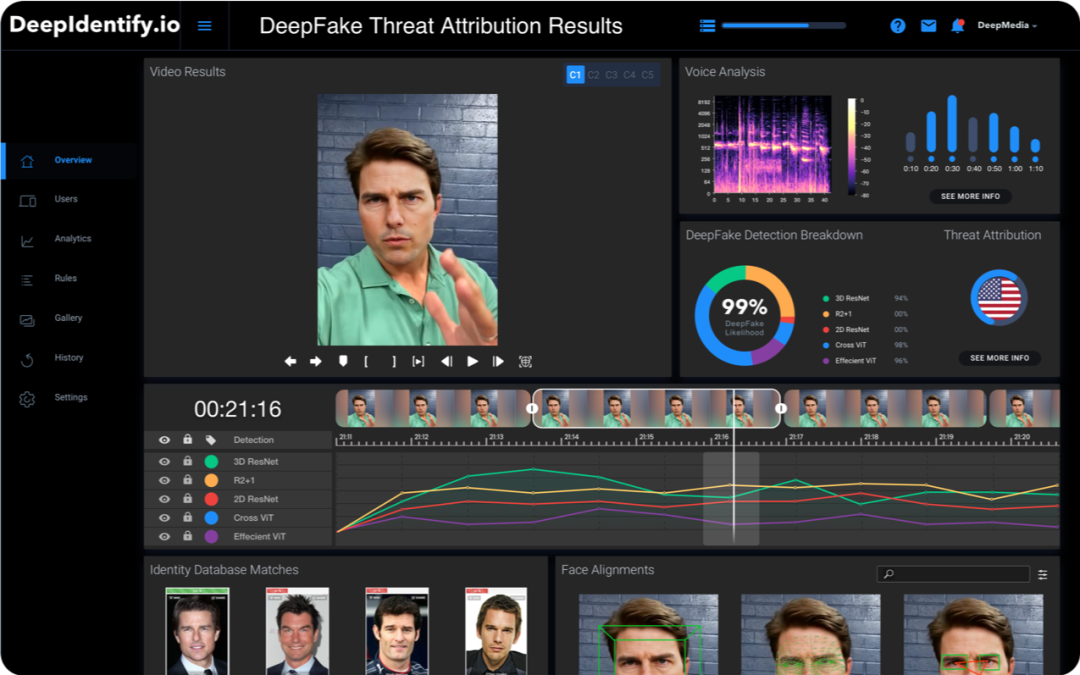
Task: Click the help question mark icon
Action: pos(898,26)
